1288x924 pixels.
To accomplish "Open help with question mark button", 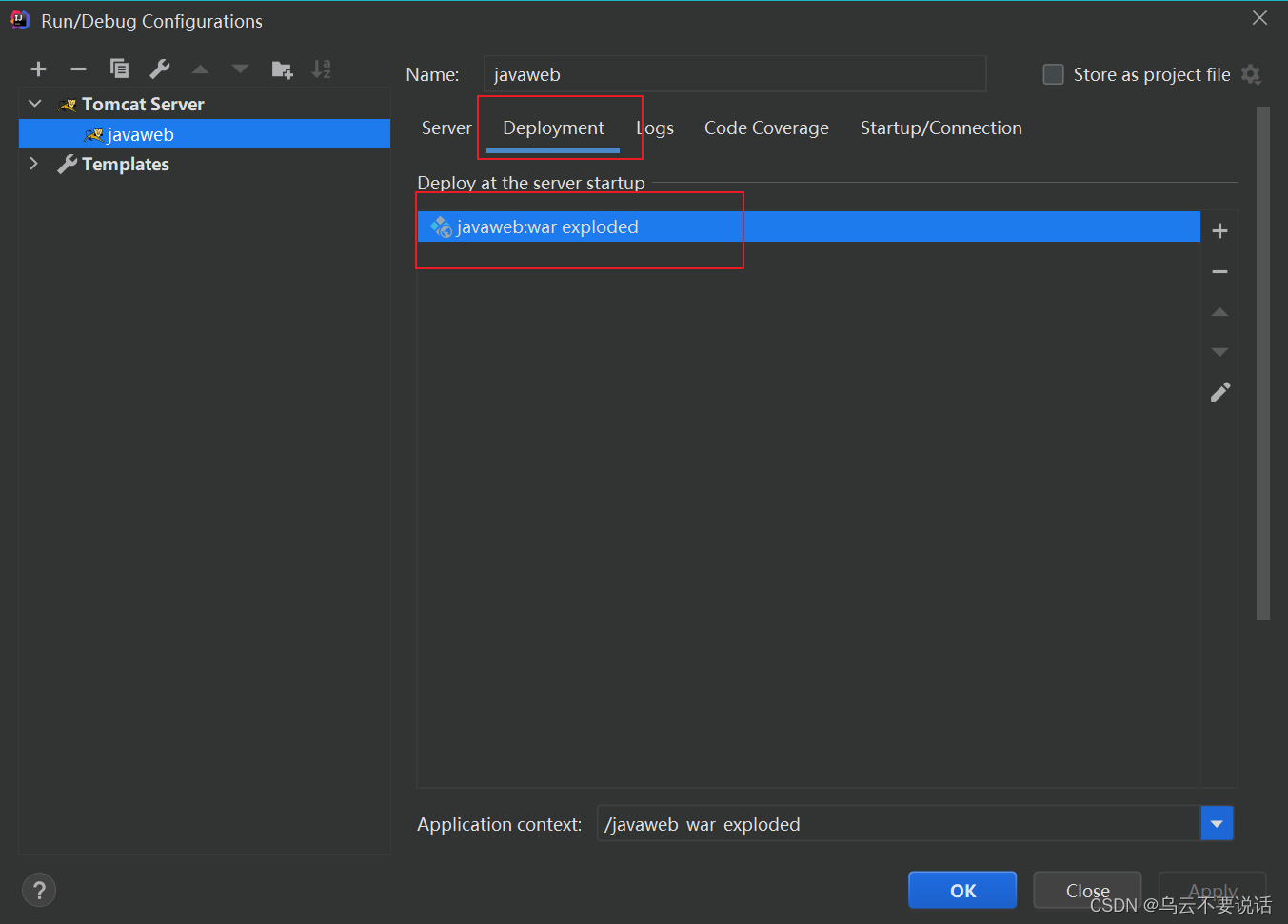I will tap(39, 891).
